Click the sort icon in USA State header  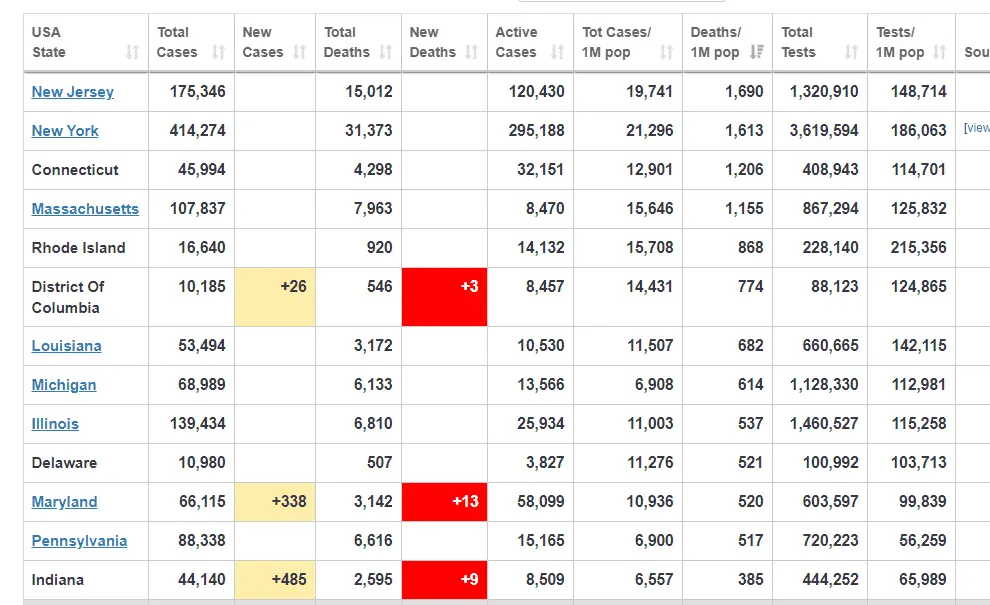click(x=132, y=52)
